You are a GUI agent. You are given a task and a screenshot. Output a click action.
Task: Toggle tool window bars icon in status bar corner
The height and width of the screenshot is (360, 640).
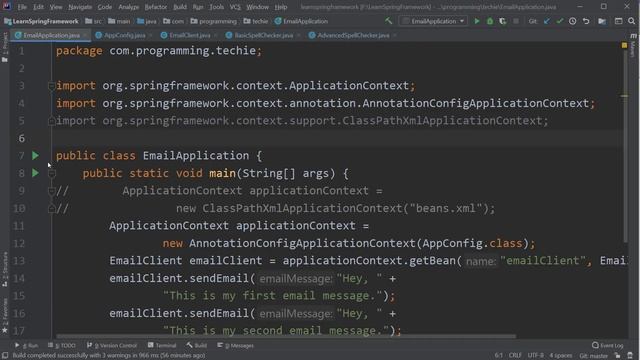pos(5,356)
